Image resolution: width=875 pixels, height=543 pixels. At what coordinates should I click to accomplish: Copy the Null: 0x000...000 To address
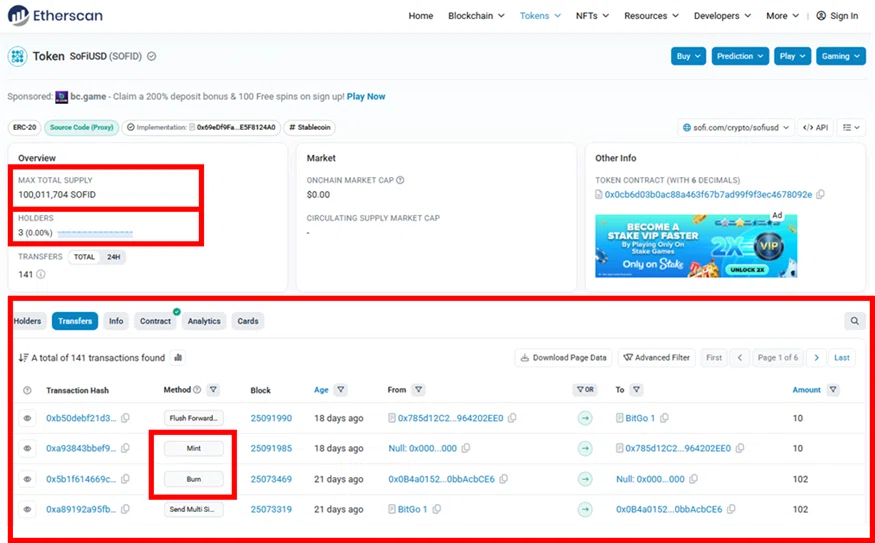pyautogui.click(x=693, y=479)
